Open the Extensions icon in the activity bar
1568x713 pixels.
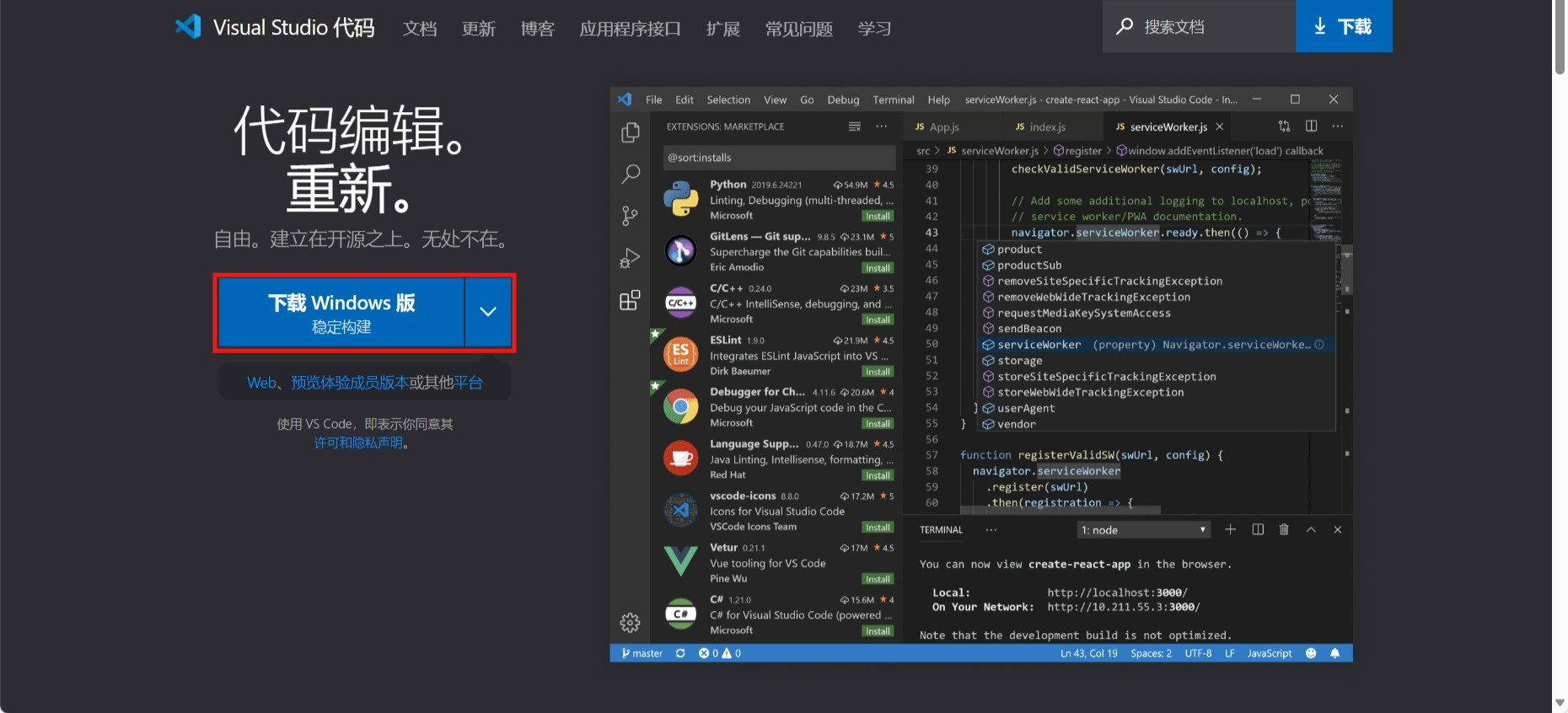(630, 300)
